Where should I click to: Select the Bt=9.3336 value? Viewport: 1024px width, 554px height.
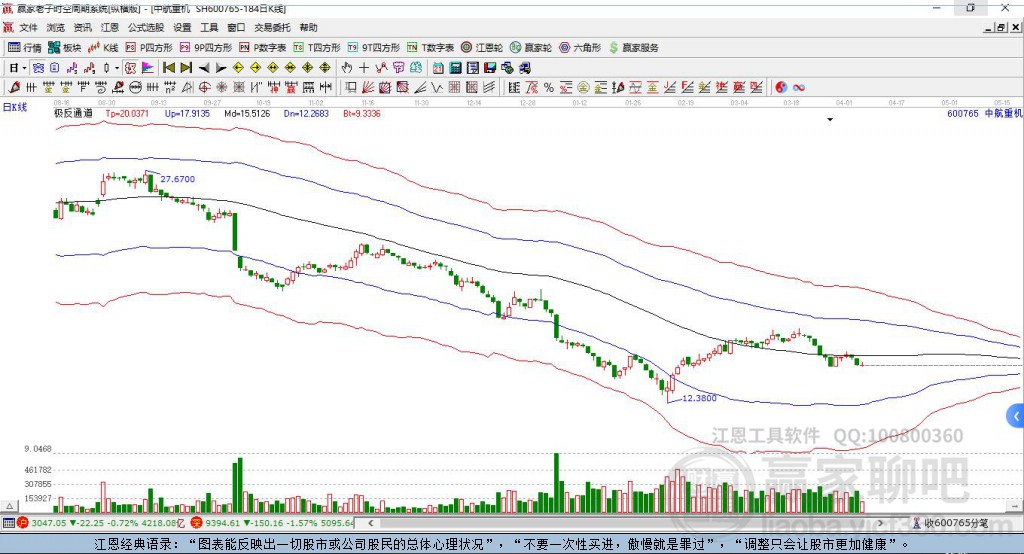point(362,113)
